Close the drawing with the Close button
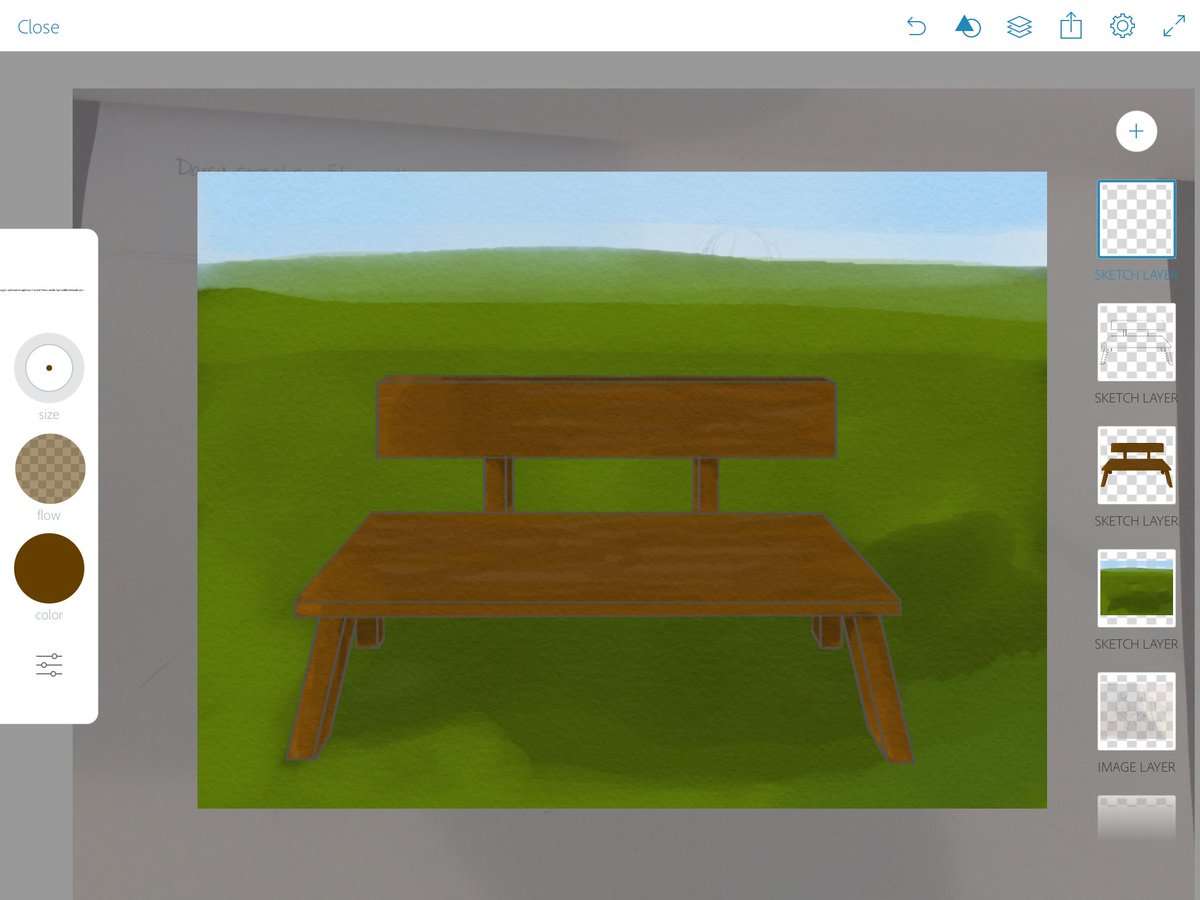This screenshot has width=1200, height=900. click(38, 27)
